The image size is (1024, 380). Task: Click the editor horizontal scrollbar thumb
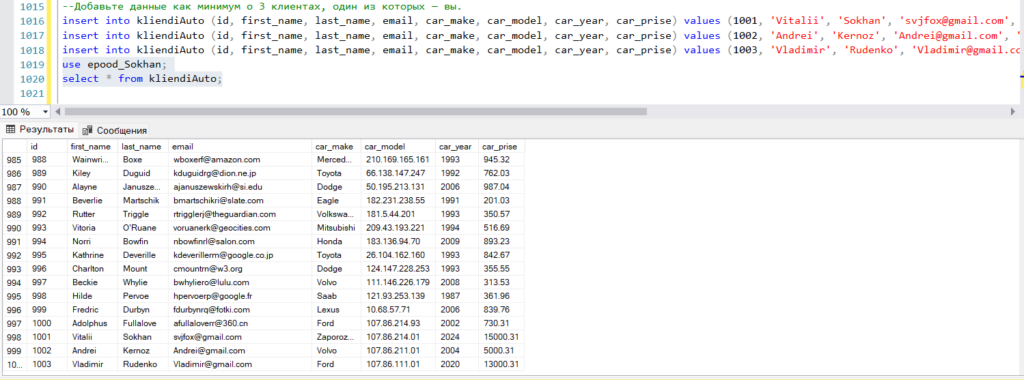point(356,112)
